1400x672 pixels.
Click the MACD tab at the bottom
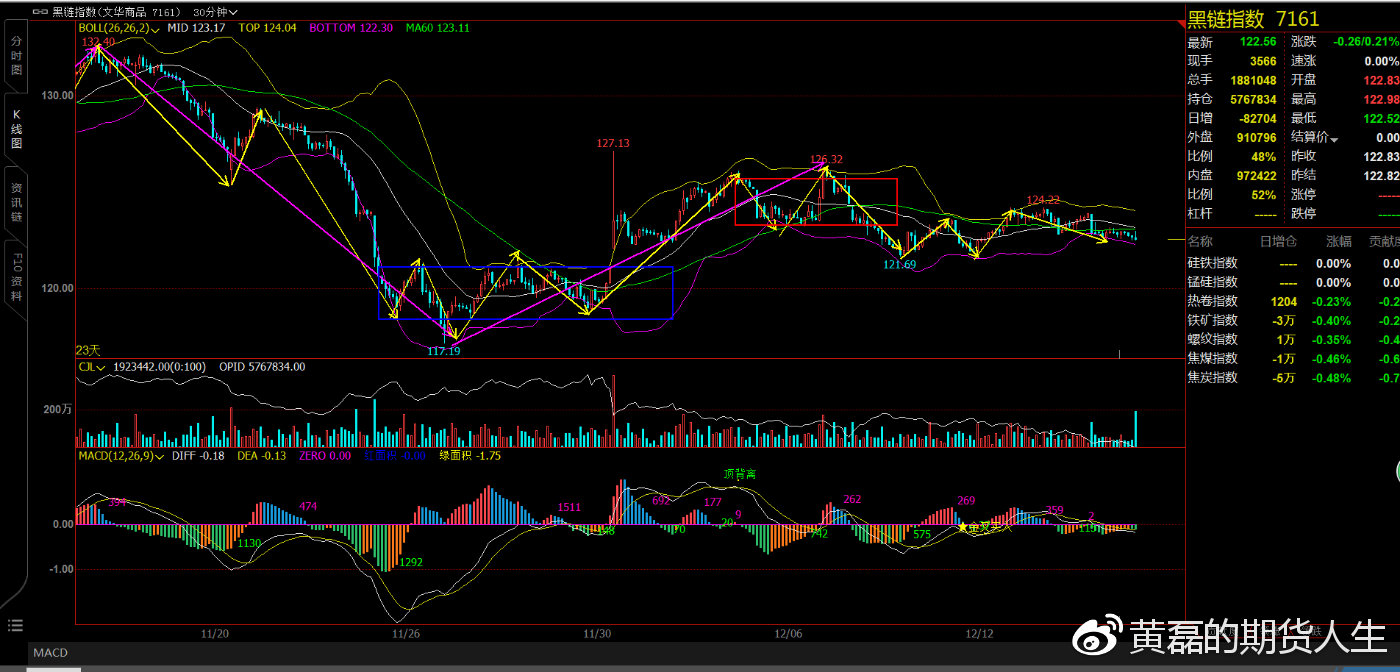point(50,653)
